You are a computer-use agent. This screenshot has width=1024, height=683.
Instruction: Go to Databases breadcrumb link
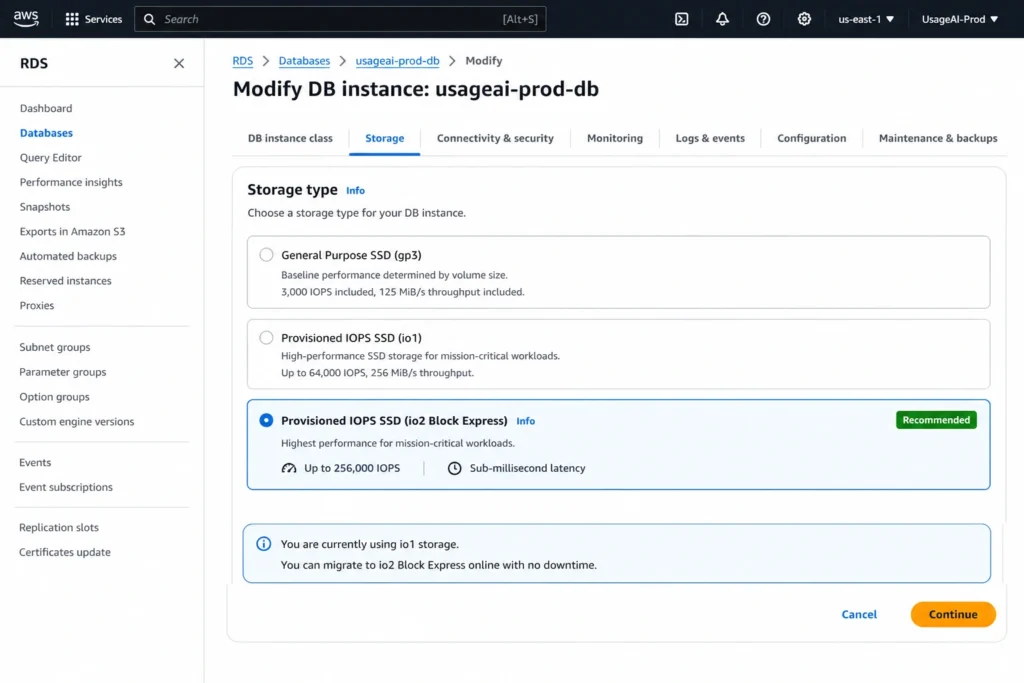(x=304, y=61)
